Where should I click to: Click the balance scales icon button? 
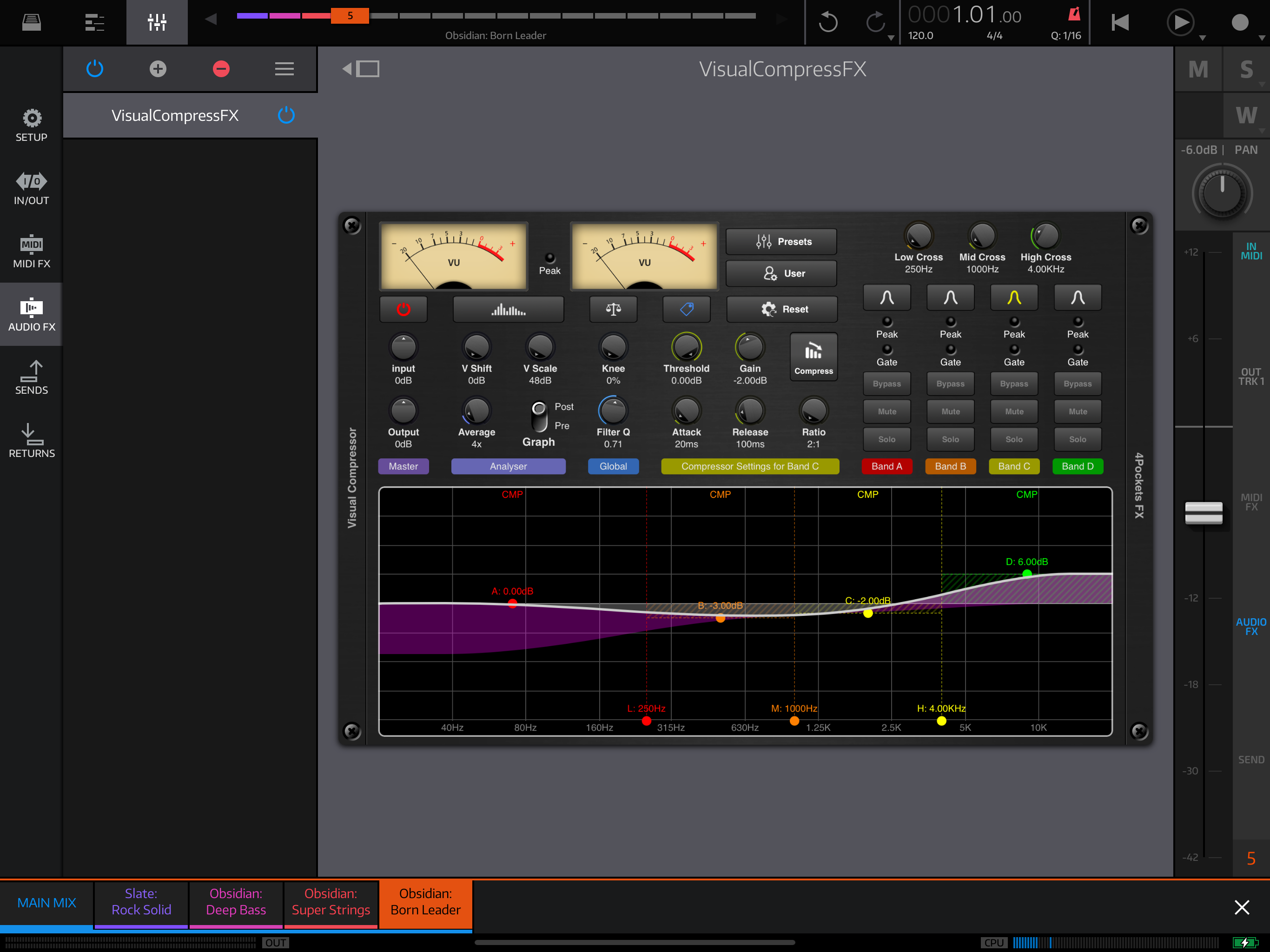coord(613,310)
